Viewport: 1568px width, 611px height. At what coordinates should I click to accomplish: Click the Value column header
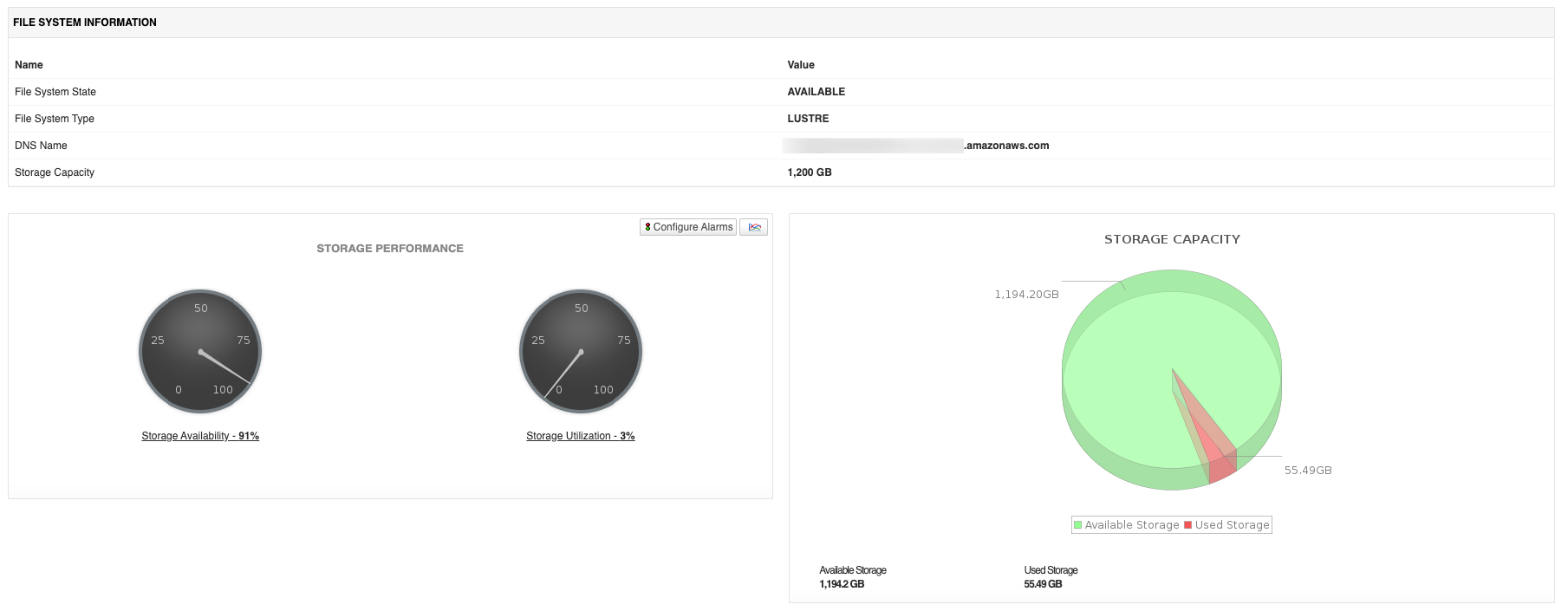point(801,65)
